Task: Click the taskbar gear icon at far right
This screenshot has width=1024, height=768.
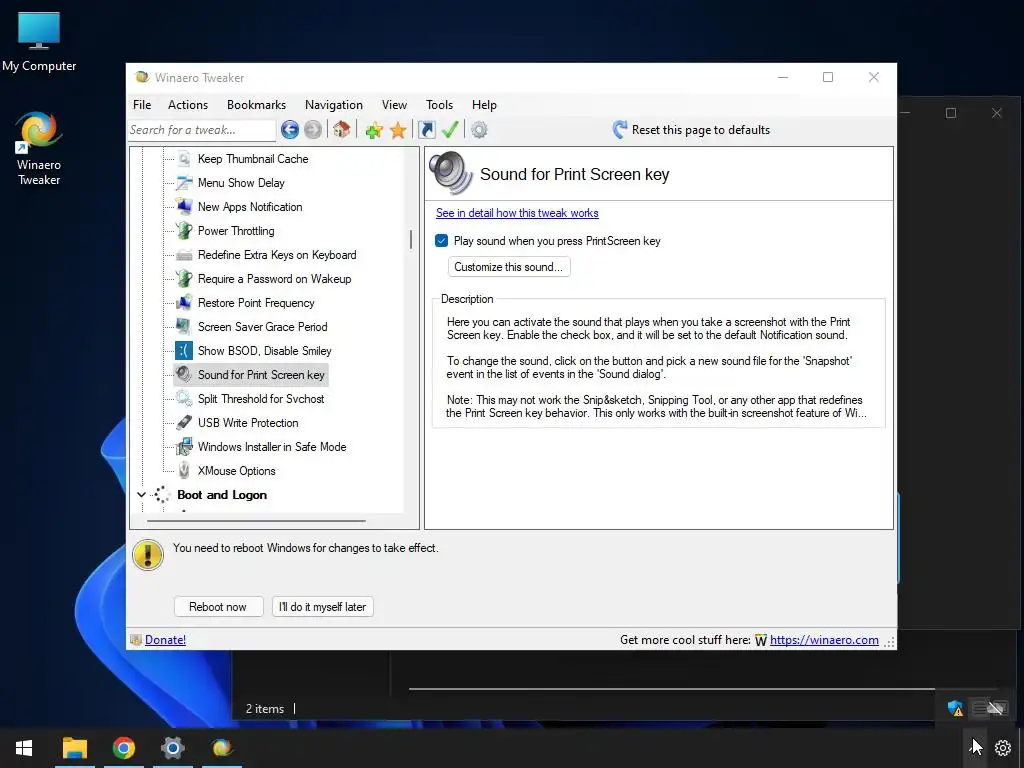Action: point(1002,748)
